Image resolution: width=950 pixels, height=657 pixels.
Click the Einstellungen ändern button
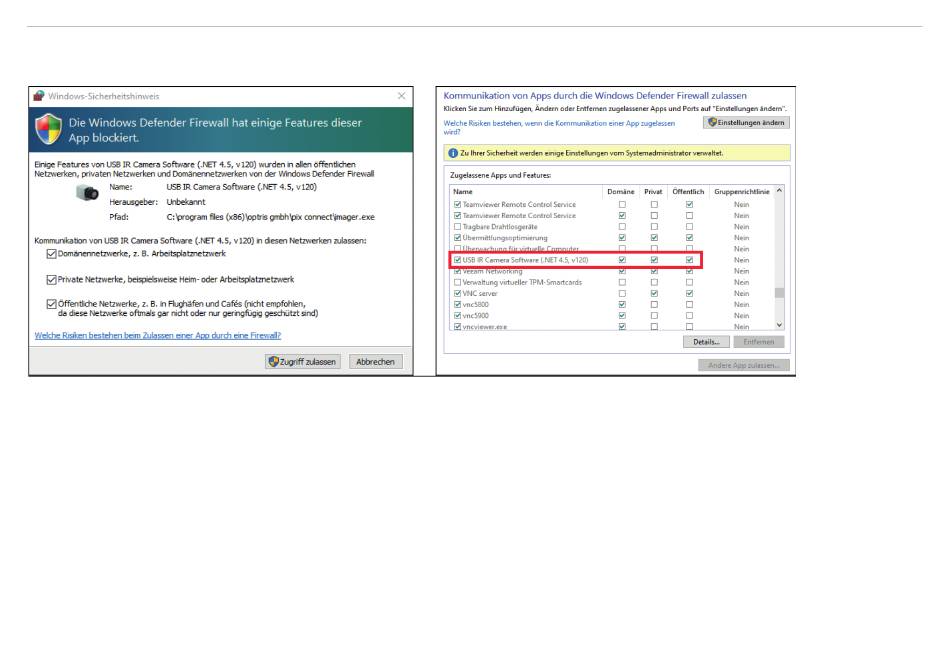tap(746, 122)
